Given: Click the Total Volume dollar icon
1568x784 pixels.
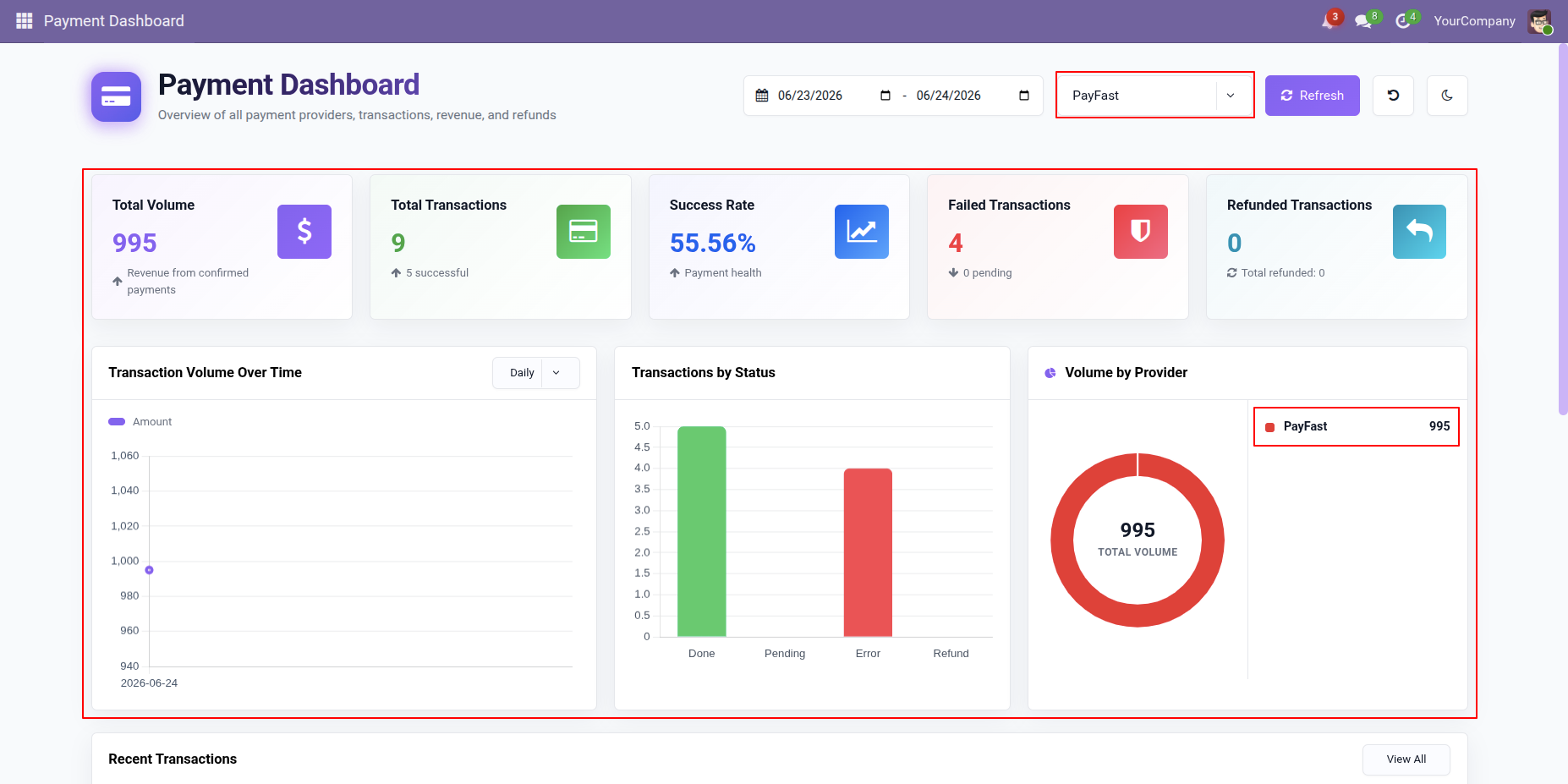Looking at the screenshot, I should tap(304, 232).
